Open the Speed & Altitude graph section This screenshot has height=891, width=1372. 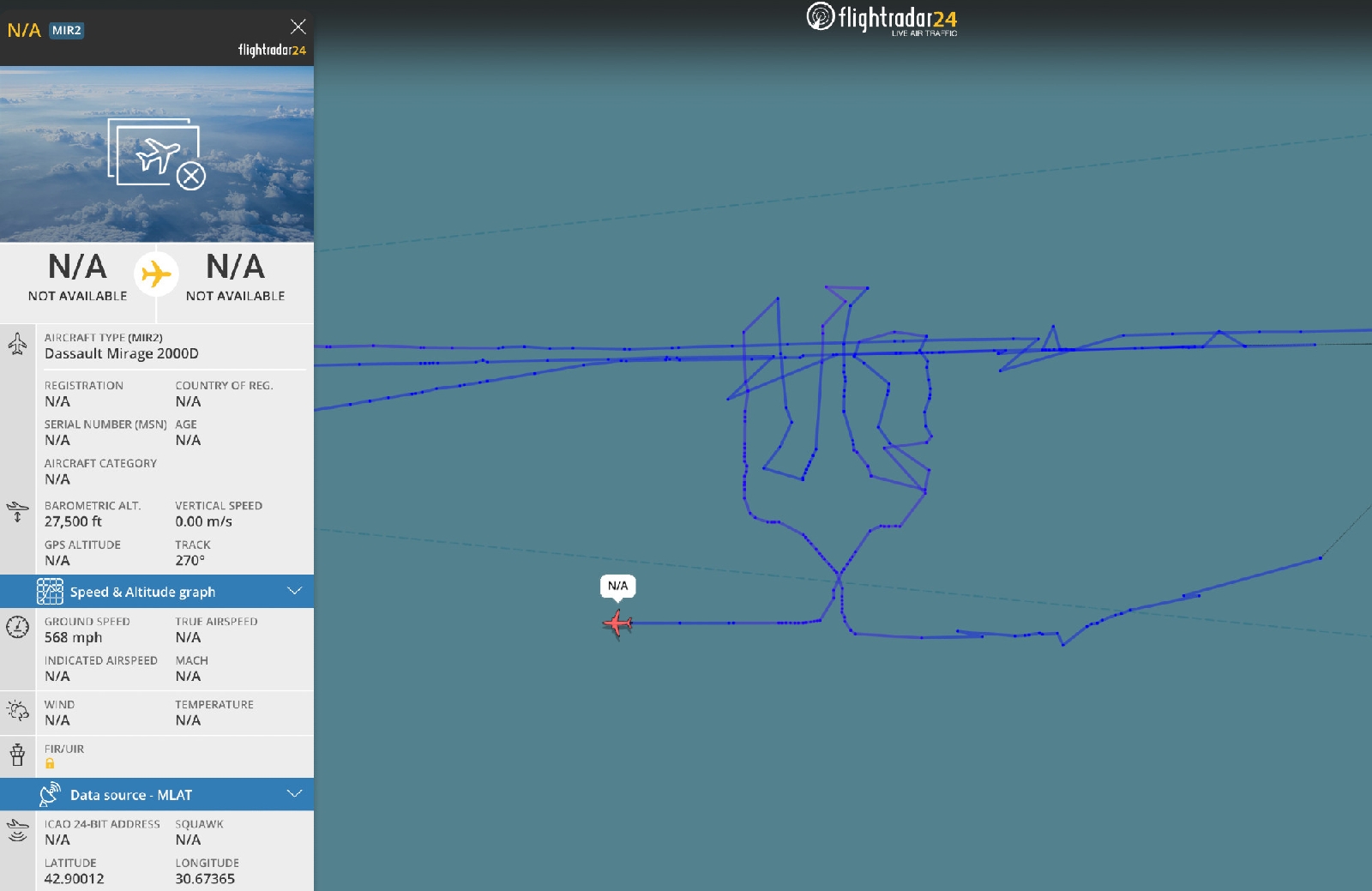tap(157, 592)
